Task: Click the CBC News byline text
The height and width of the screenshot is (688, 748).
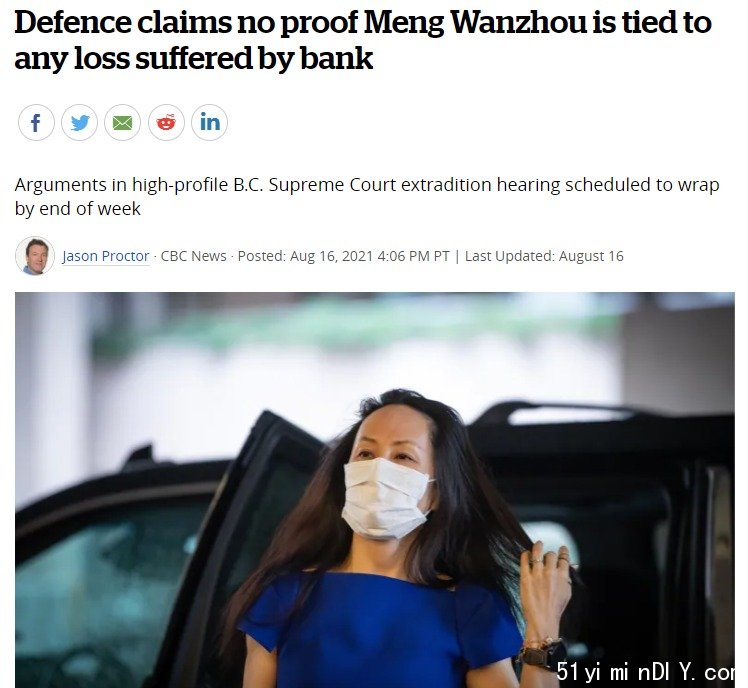Action: tap(193, 256)
